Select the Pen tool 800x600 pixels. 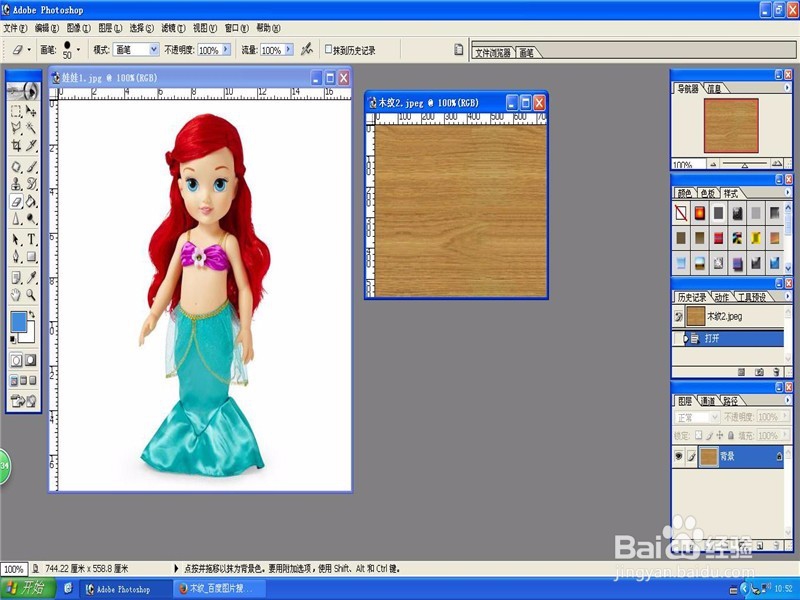(16, 257)
